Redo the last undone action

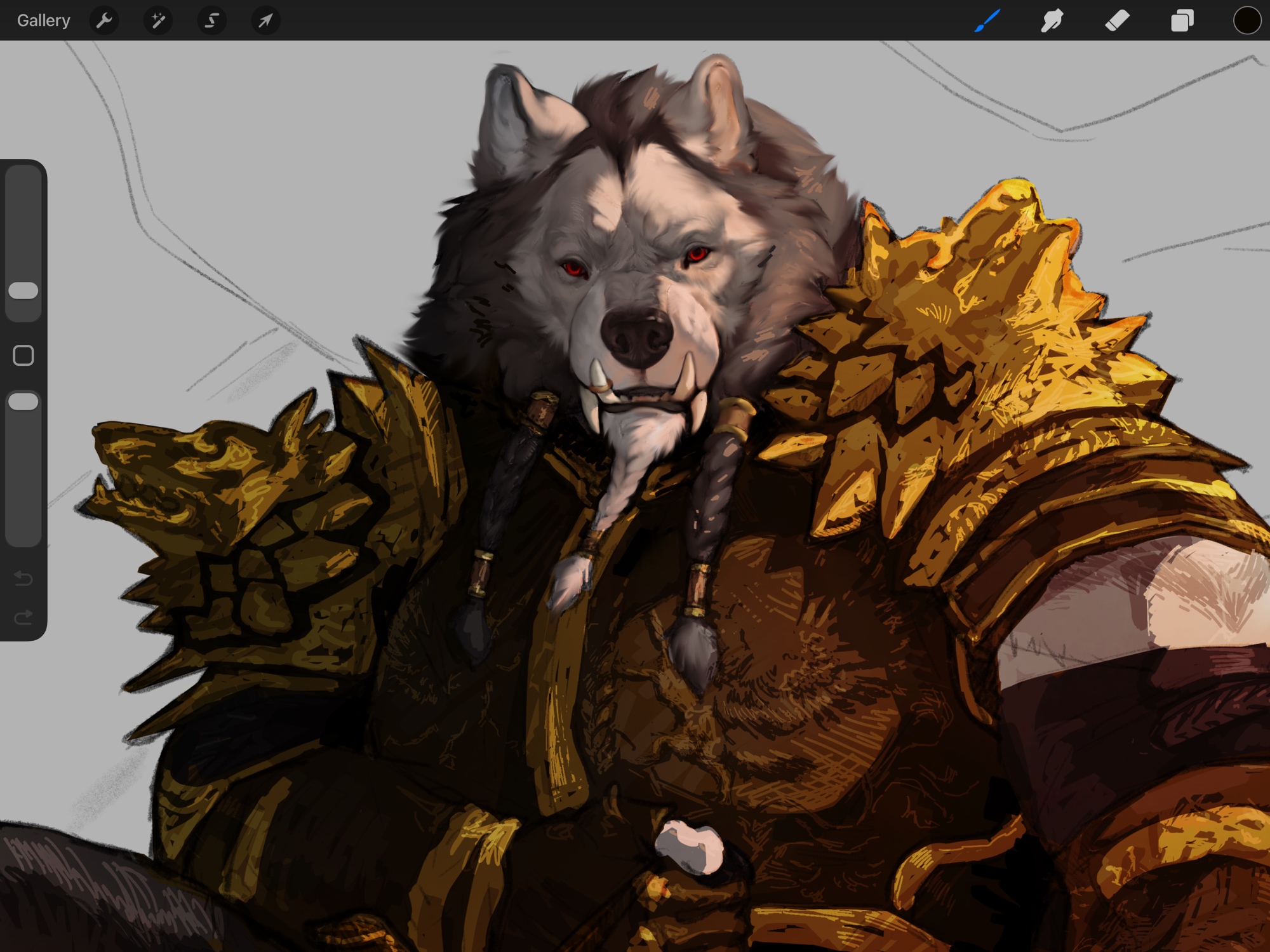tap(23, 617)
